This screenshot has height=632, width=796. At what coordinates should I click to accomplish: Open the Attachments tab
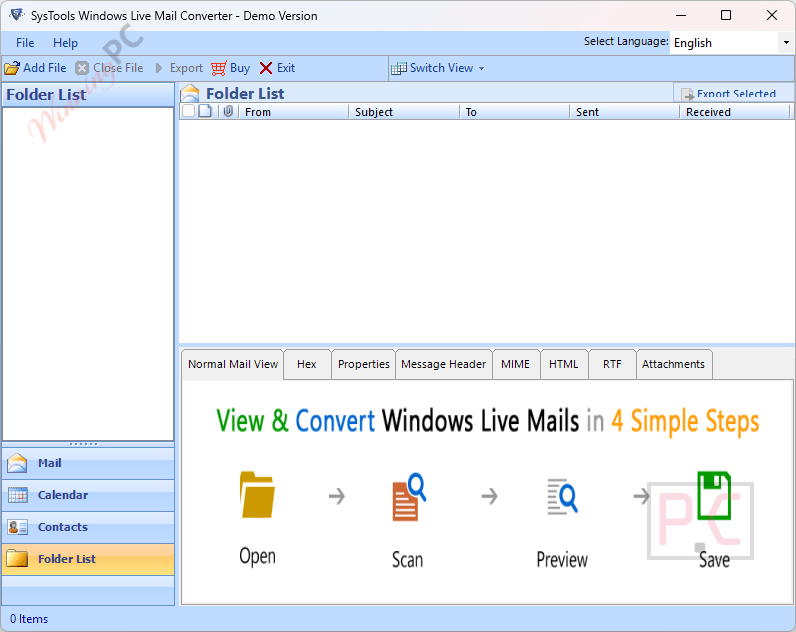tap(674, 364)
